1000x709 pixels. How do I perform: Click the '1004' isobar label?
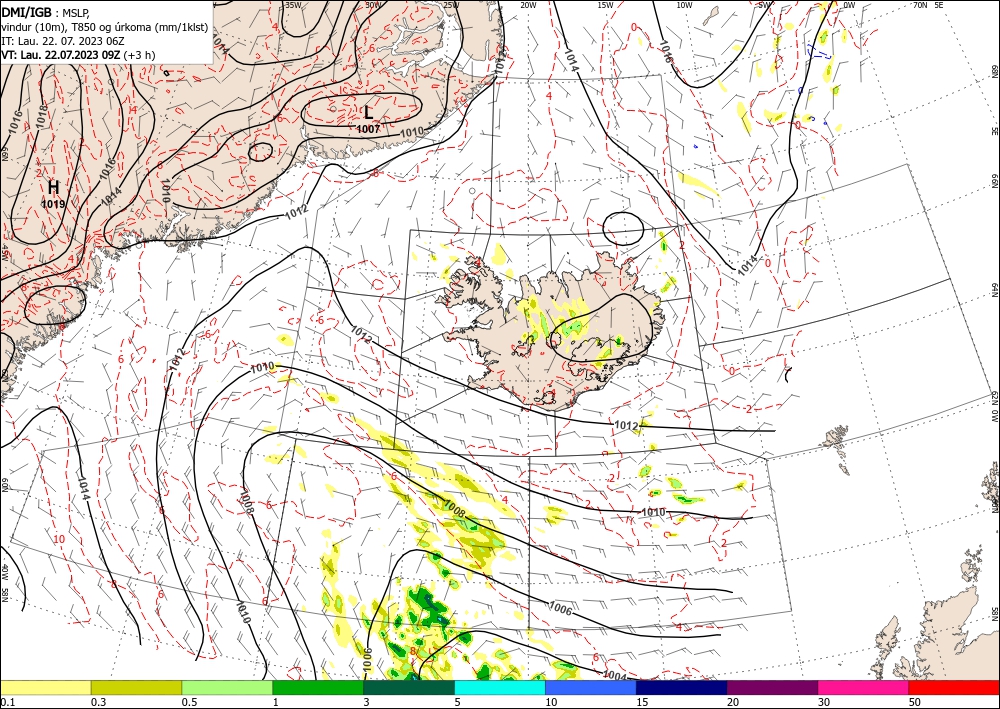click(x=614, y=676)
